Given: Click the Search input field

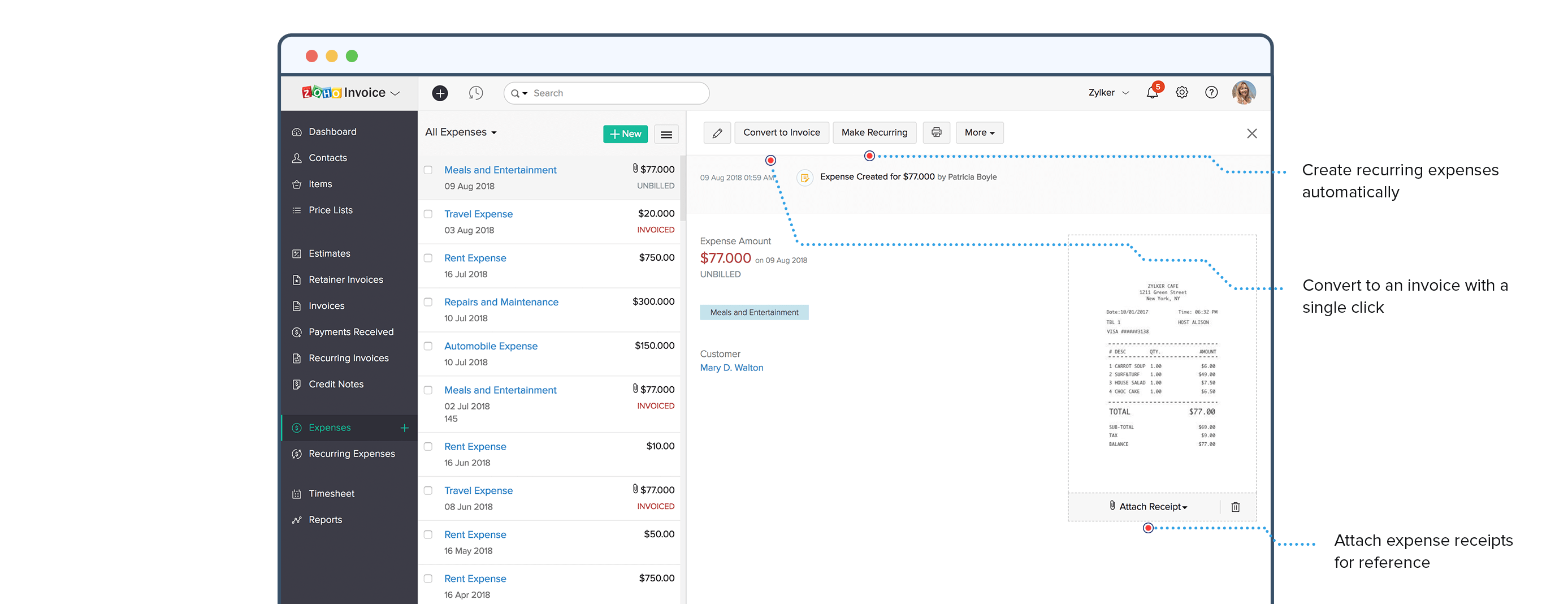Looking at the screenshot, I should tap(607, 94).
